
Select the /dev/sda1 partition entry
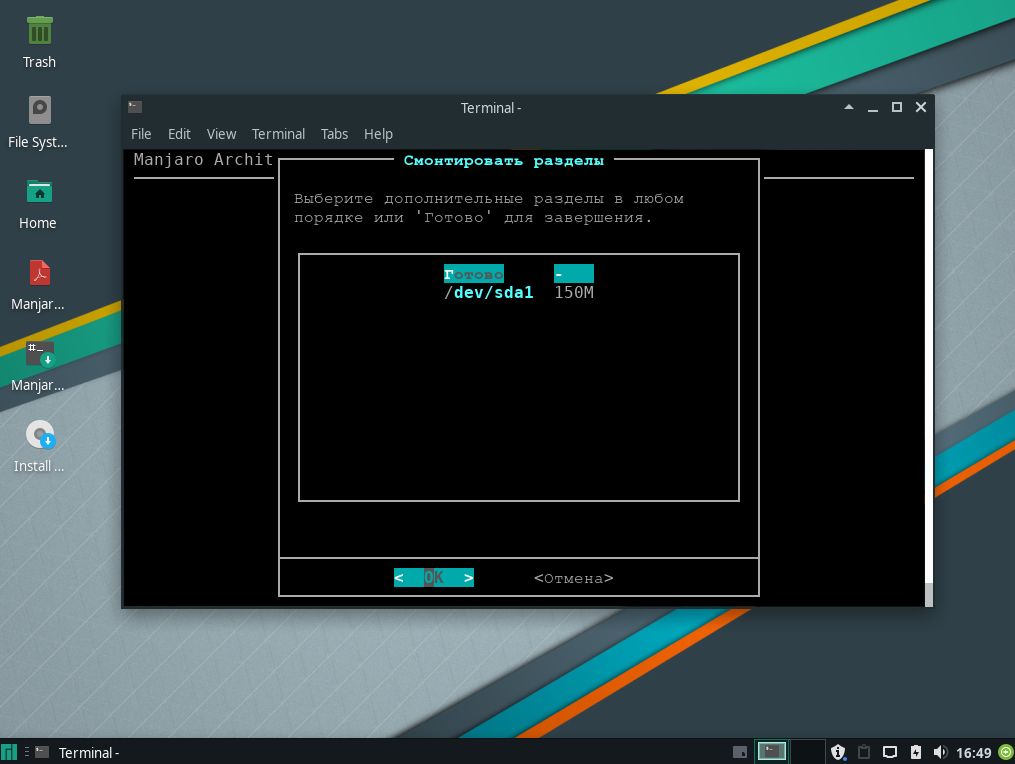[489, 293]
